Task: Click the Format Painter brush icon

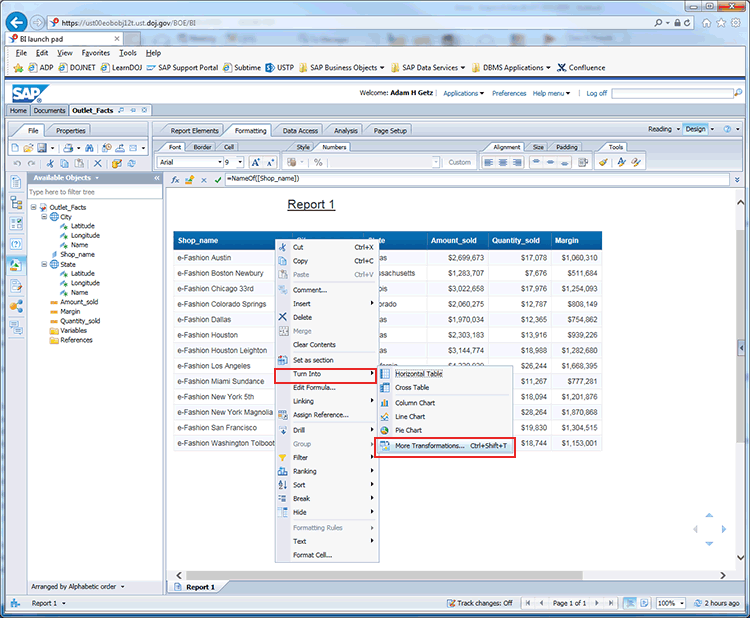Action: [x=603, y=163]
